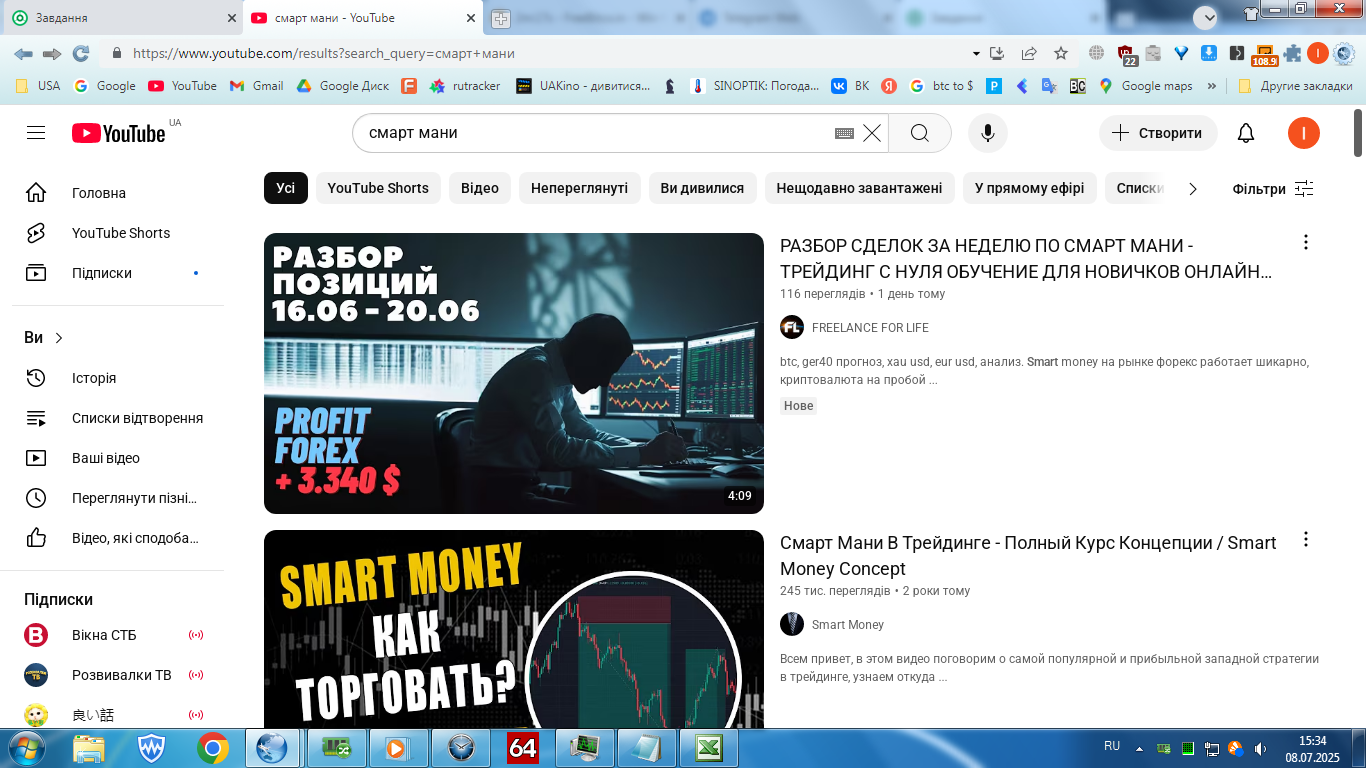The image size is (1366, 768).
Task: Open the on-screen keyboard icon in search box
Action: (x=844, y=133)
